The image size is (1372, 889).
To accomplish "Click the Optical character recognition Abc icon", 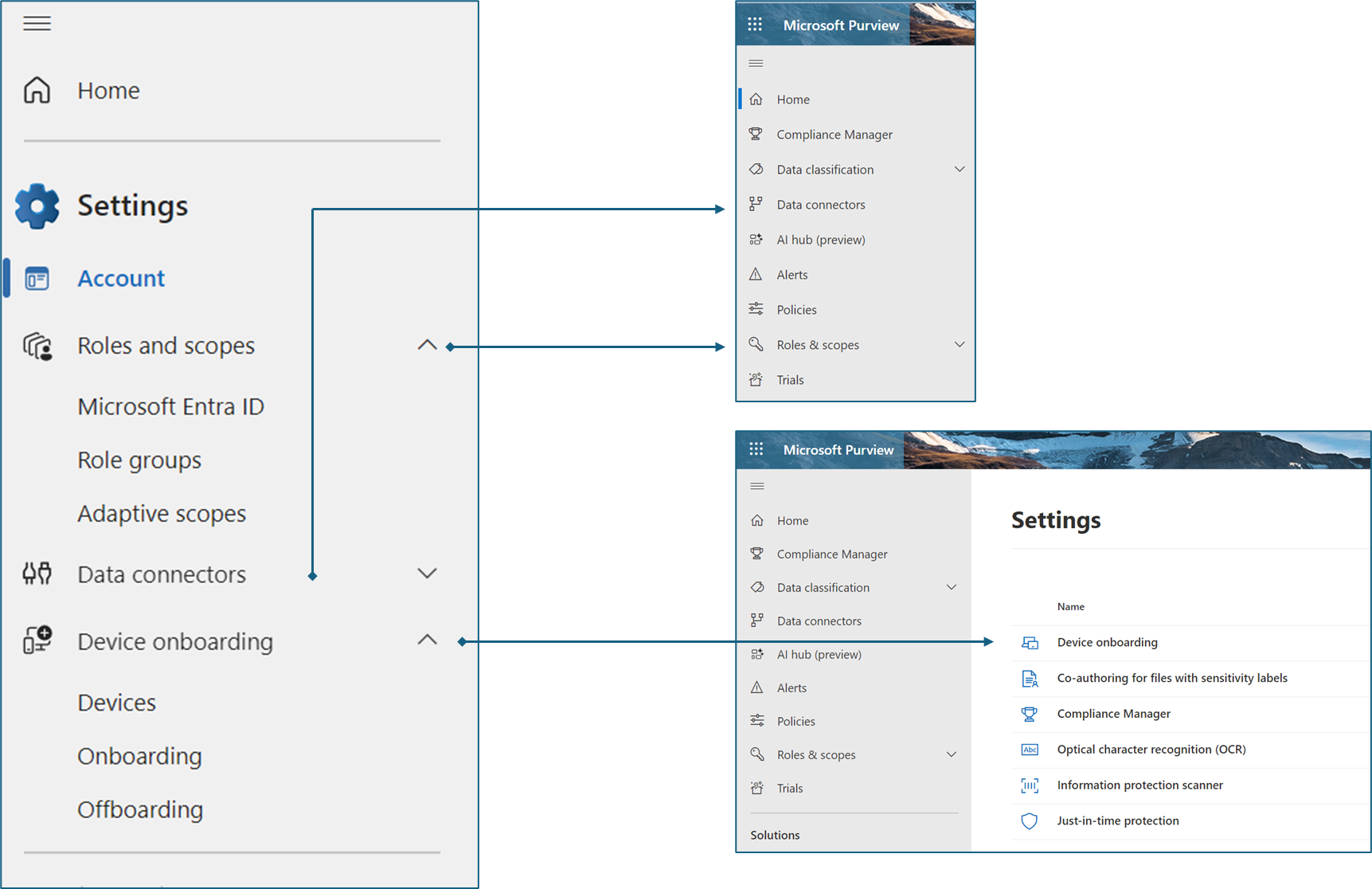I will click(1029, 750).
